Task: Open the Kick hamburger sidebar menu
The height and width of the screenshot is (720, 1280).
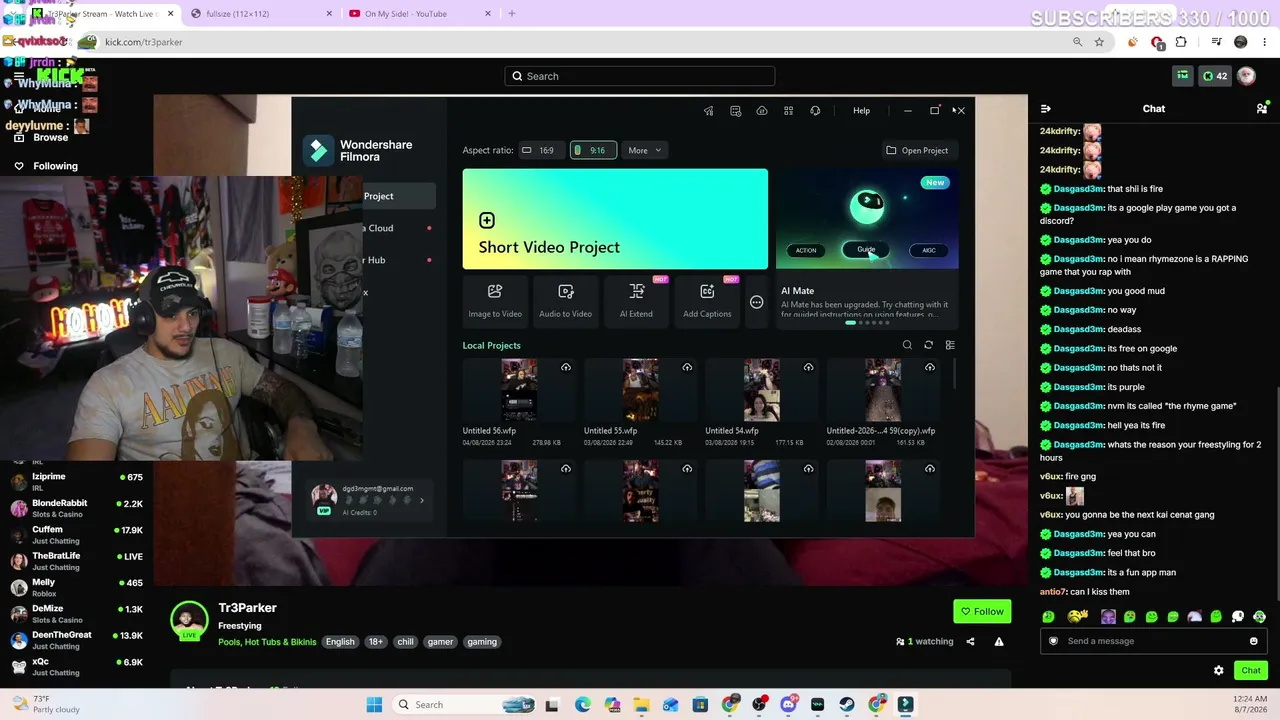Action: coord(18,76)
